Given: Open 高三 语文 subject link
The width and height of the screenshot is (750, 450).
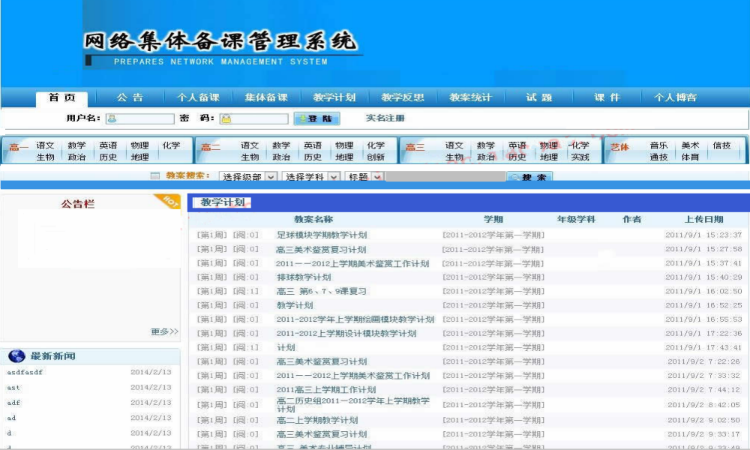Looking at the screenshot, I should (454, 145).
